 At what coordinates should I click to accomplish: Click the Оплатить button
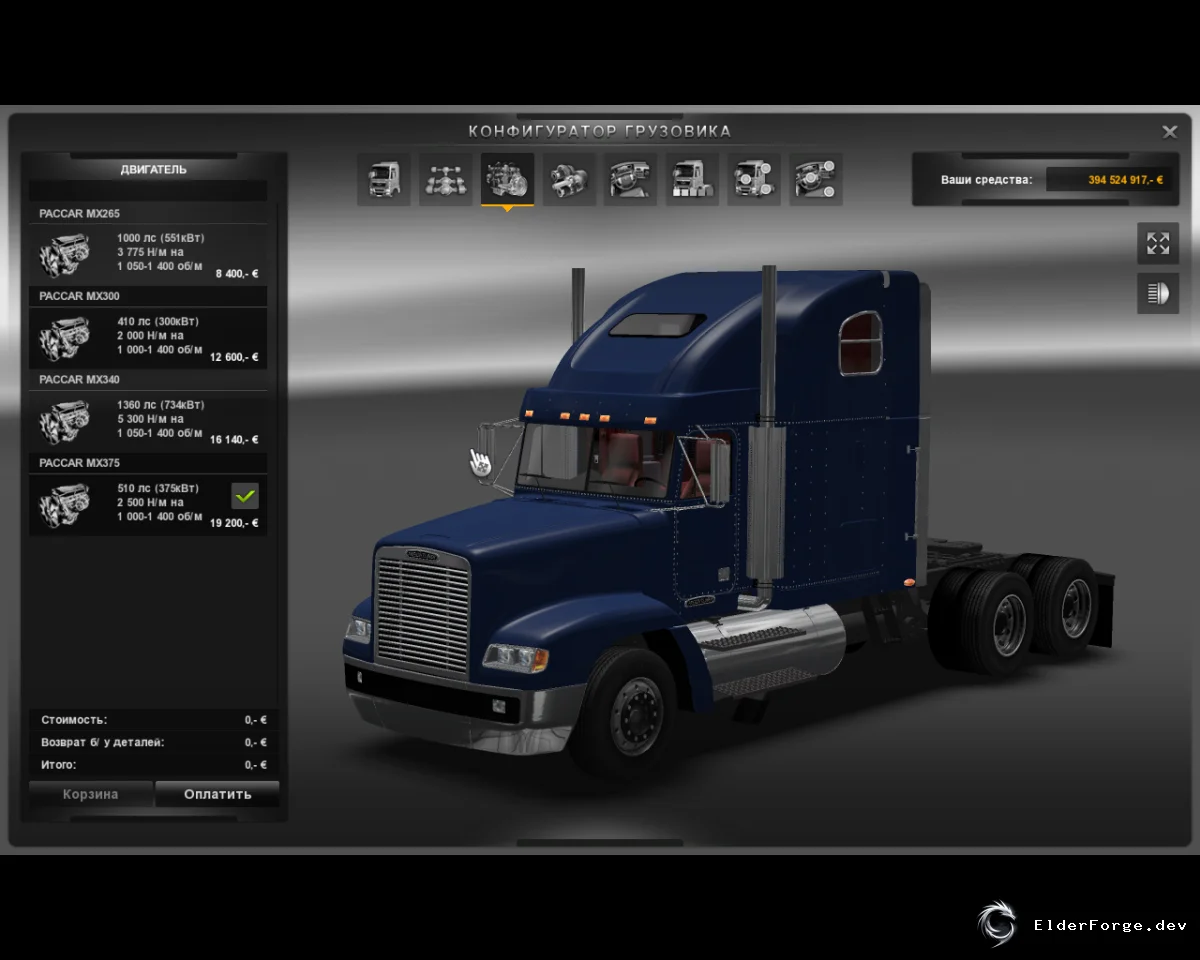click(x=218, y=794)
